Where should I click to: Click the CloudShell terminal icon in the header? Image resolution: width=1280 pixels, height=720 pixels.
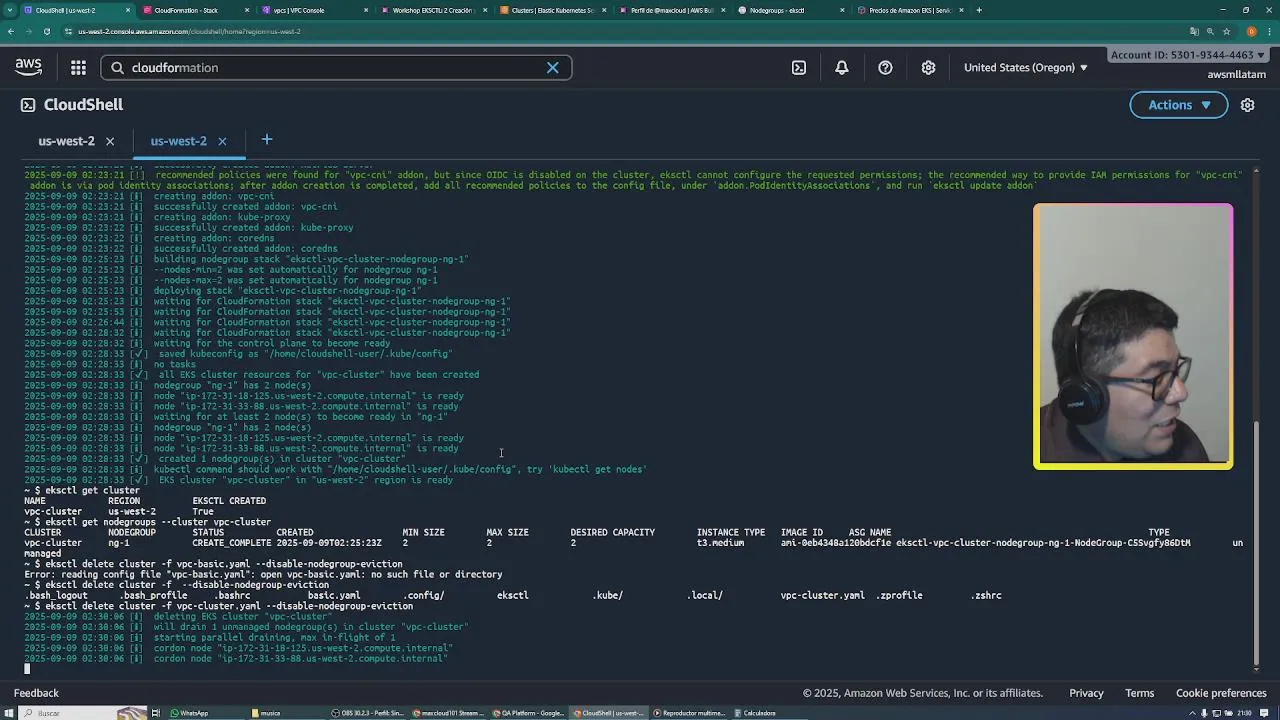coord(28,105)
